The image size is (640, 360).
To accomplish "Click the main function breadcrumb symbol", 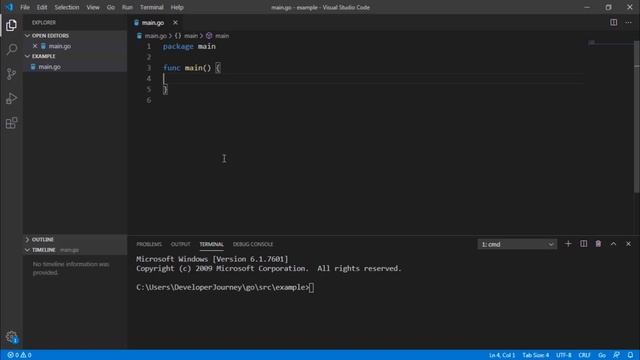I will pyautogui.click(x=218, y=36).
